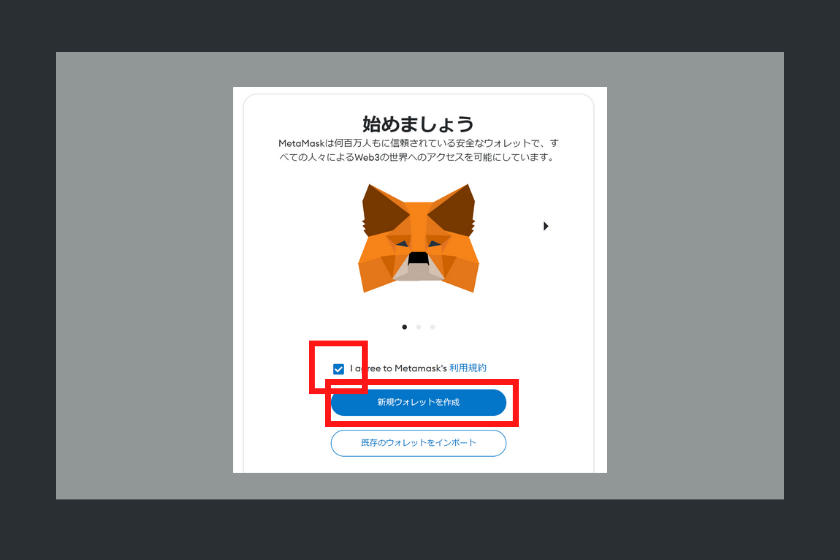The height and width of the screenshot is (560, 840).
Task: Uncheck the agree to MetaMask's terms checkbox
Action: tap(338, 369)
